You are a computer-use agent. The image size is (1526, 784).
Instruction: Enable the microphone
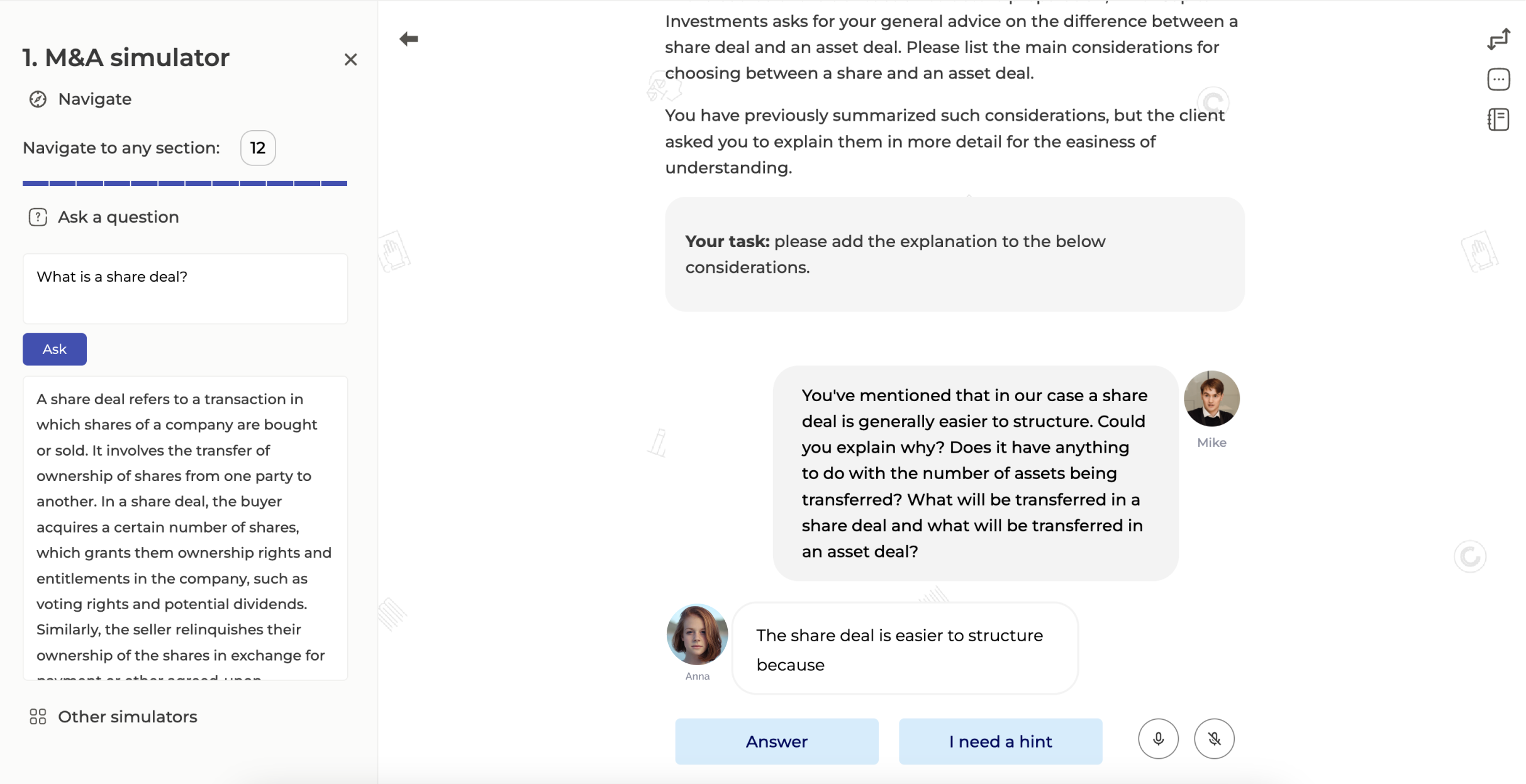pos(1158,739)
